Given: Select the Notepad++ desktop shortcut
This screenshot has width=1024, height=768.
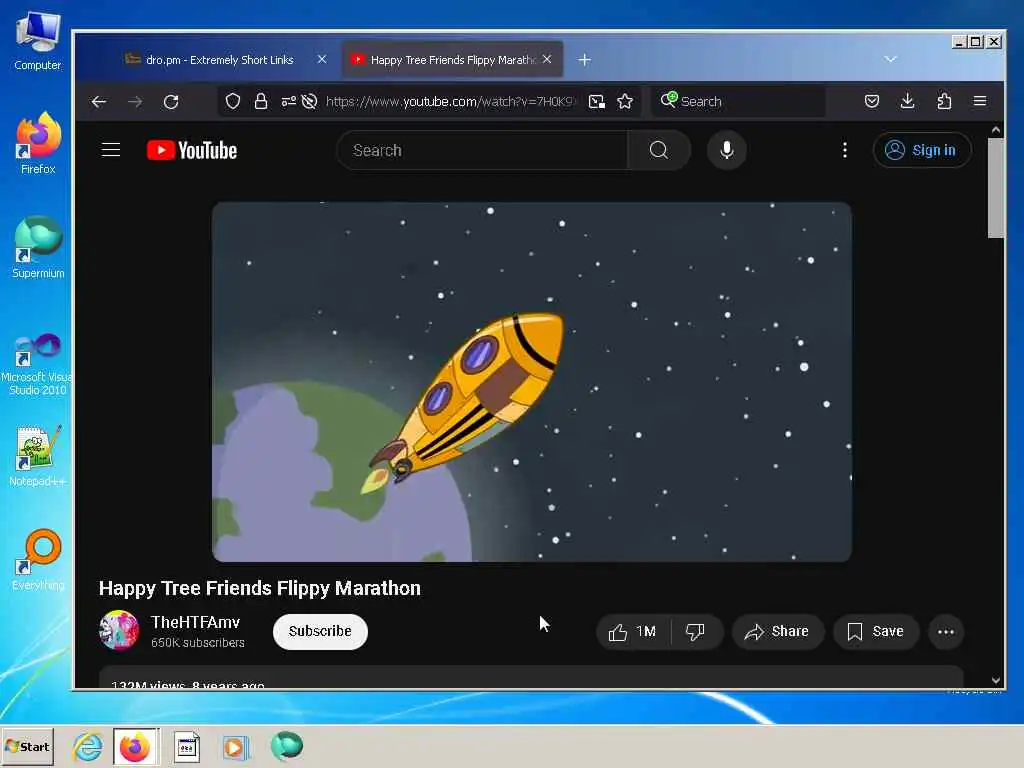Looking at the screenshot, I should pos(38,456).
